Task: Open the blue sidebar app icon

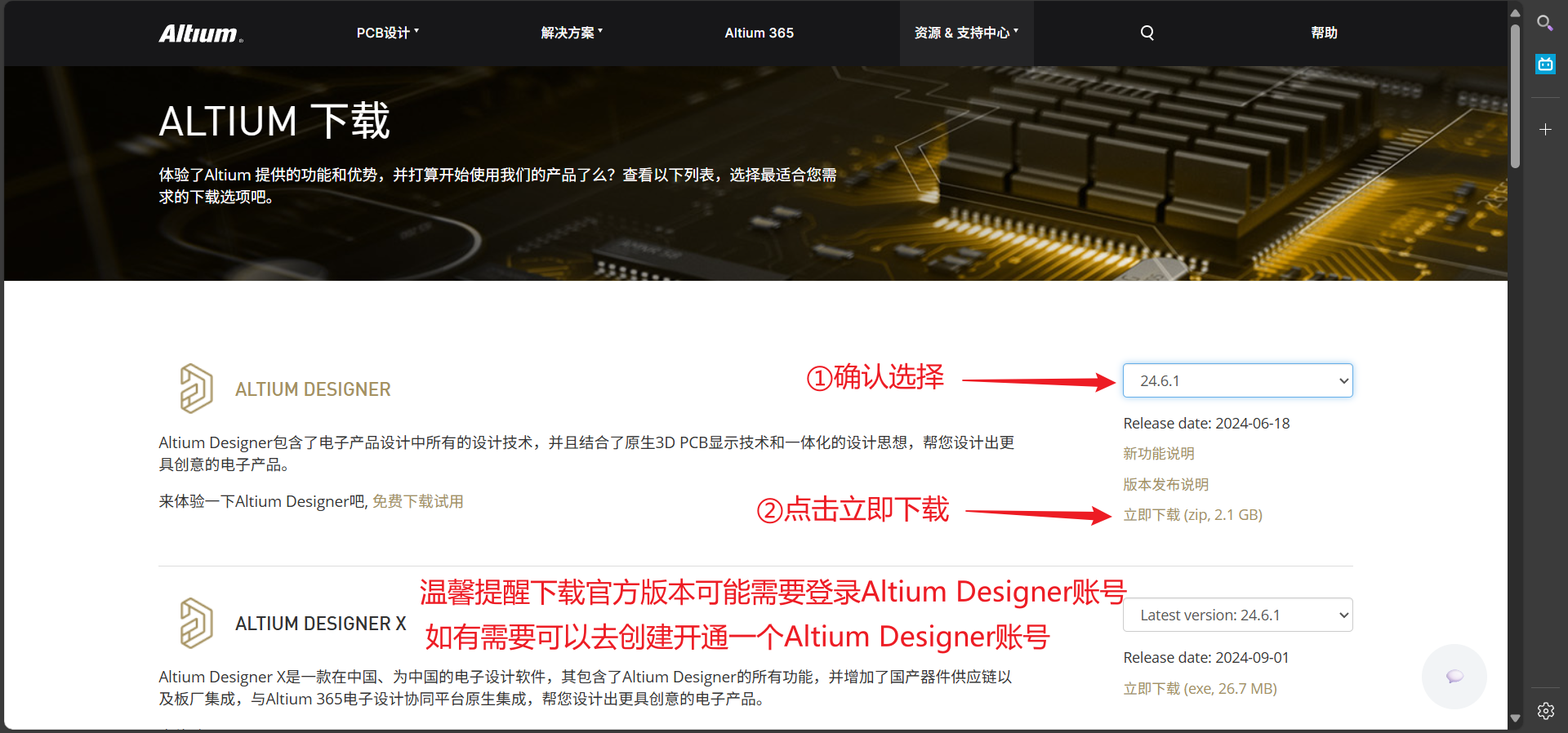Action: tap(1545, 64)
